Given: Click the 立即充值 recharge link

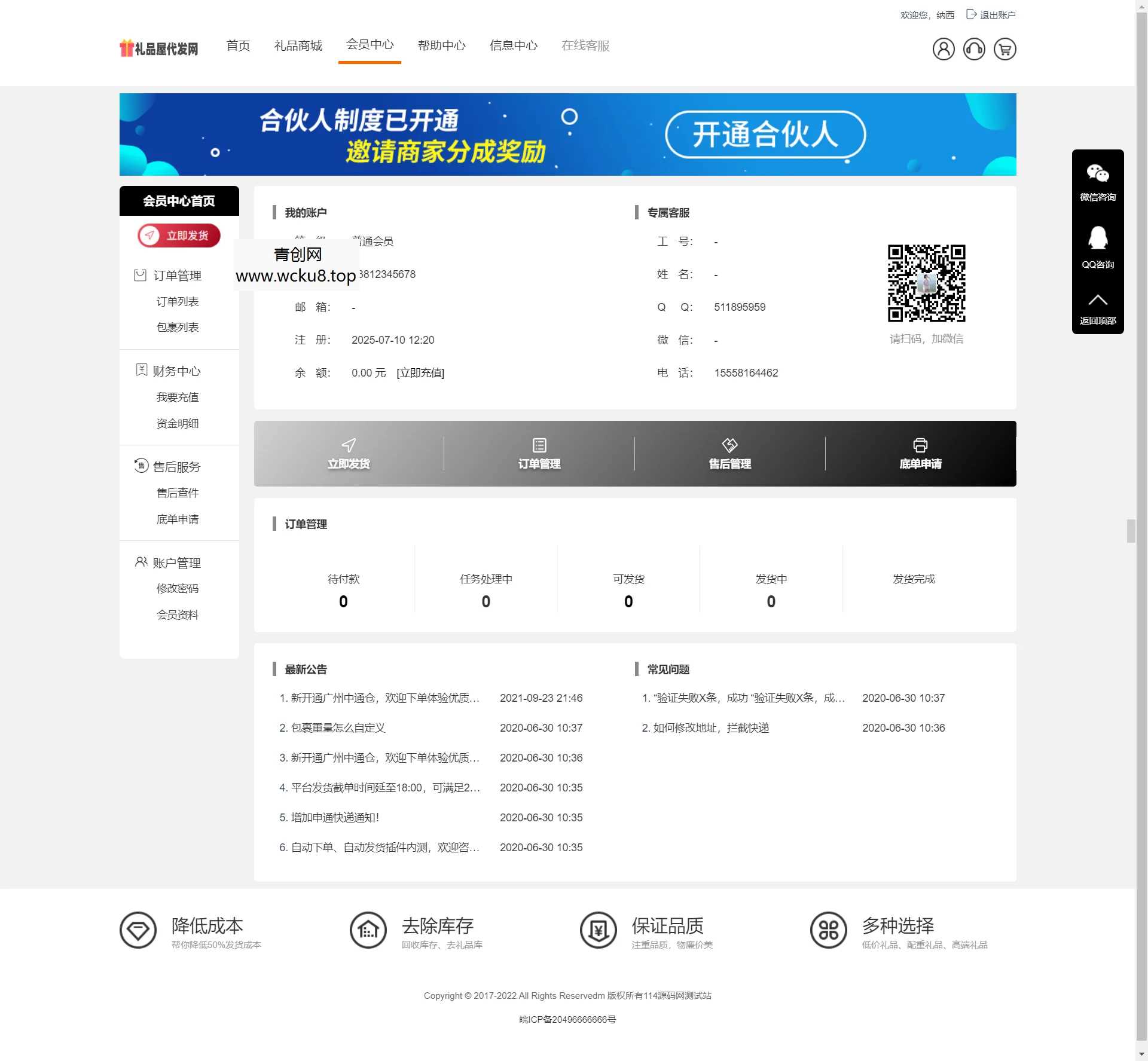Looking at the screenshot, I should pyautogui.click(x=420, y=372).
